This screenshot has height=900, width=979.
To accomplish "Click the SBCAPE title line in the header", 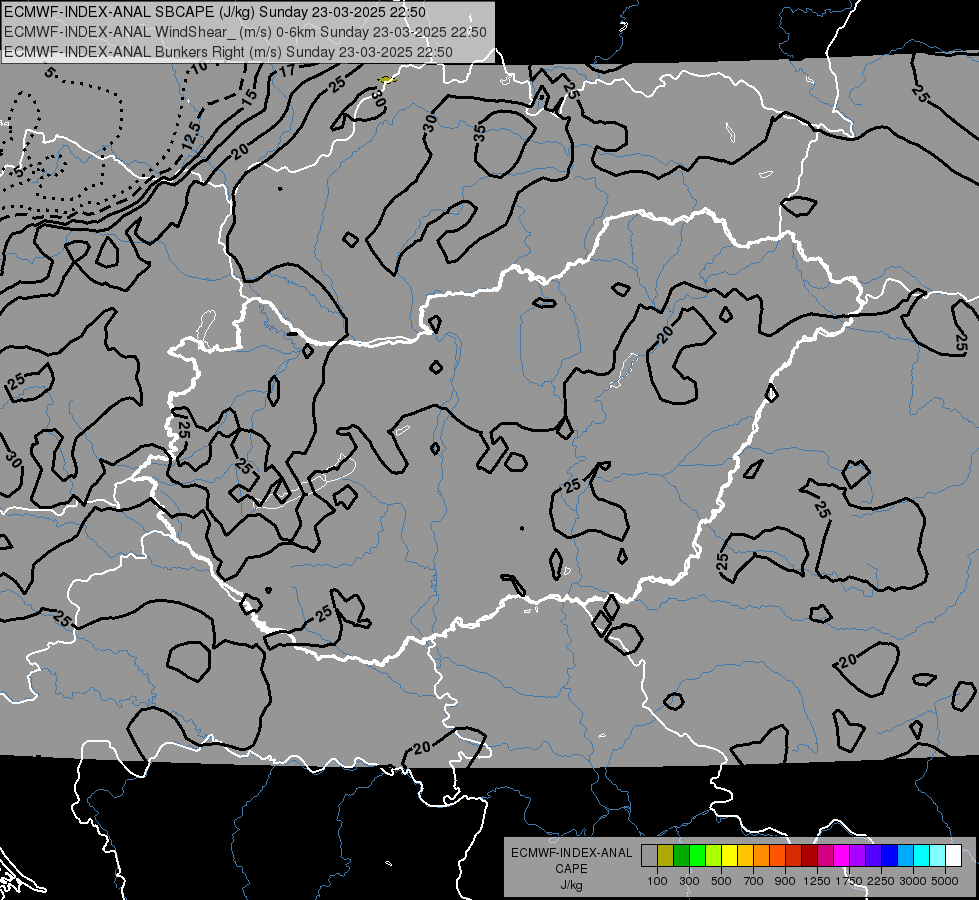I will pyautogui.click(x=215, y=12).
